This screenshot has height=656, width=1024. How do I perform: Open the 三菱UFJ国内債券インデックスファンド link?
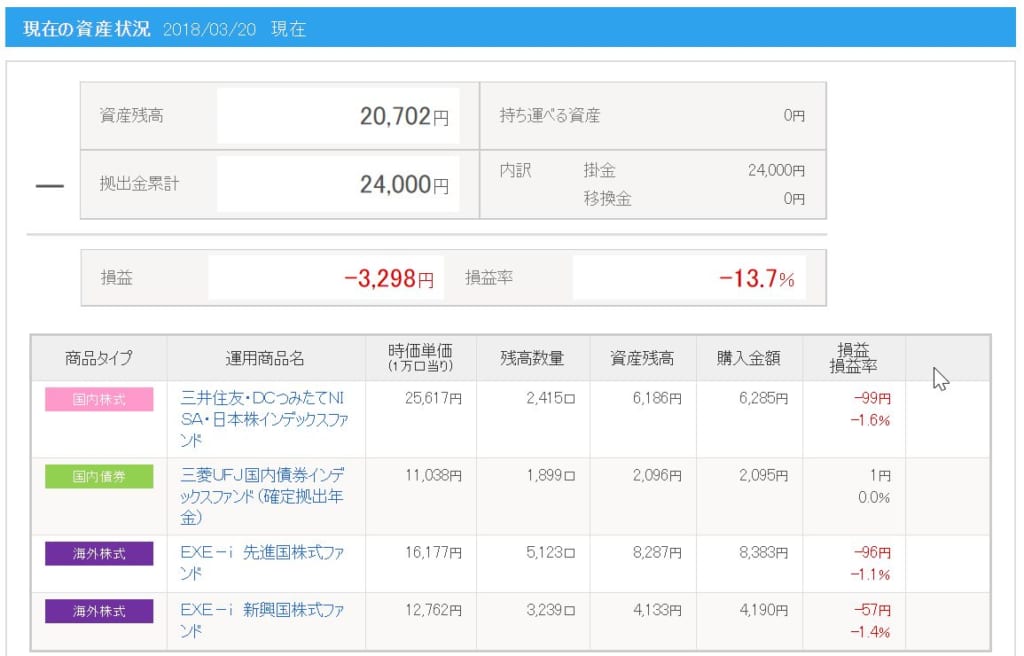pyautogui.click(x=263, y=496)
